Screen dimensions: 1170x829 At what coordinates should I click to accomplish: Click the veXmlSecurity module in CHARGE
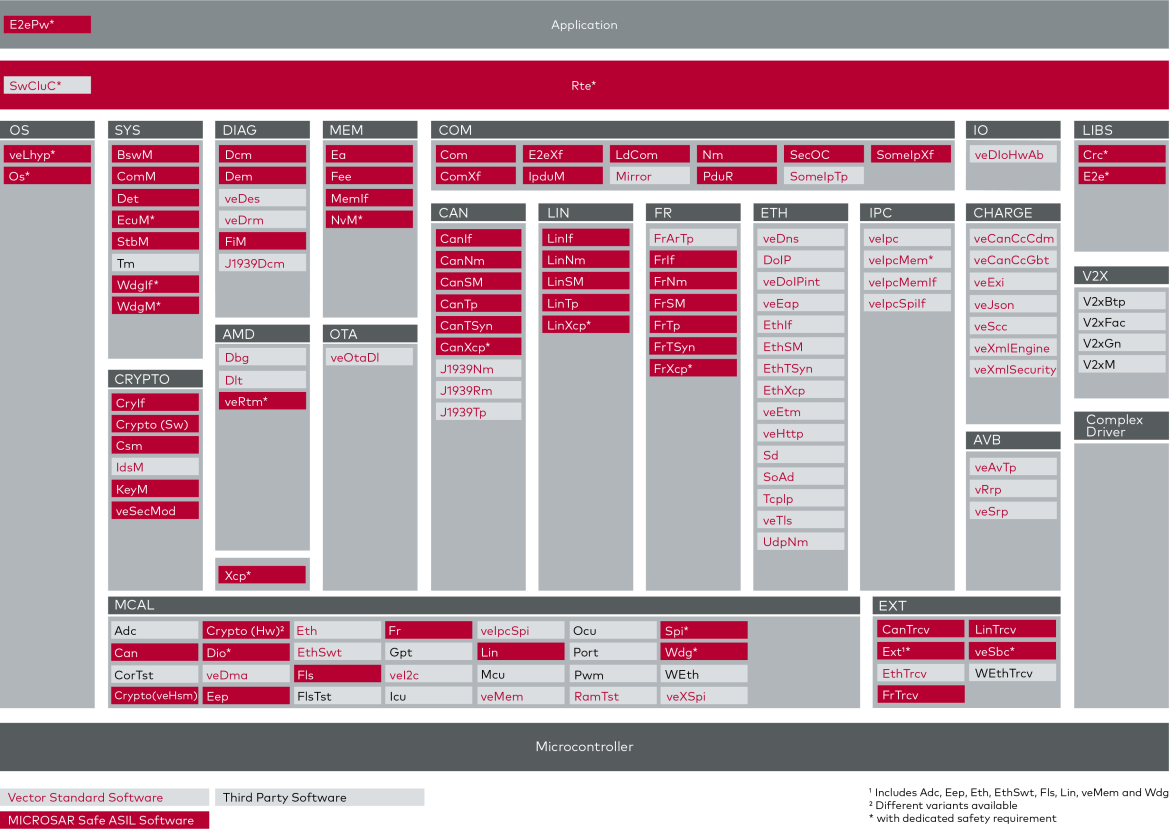point(1014,370)
